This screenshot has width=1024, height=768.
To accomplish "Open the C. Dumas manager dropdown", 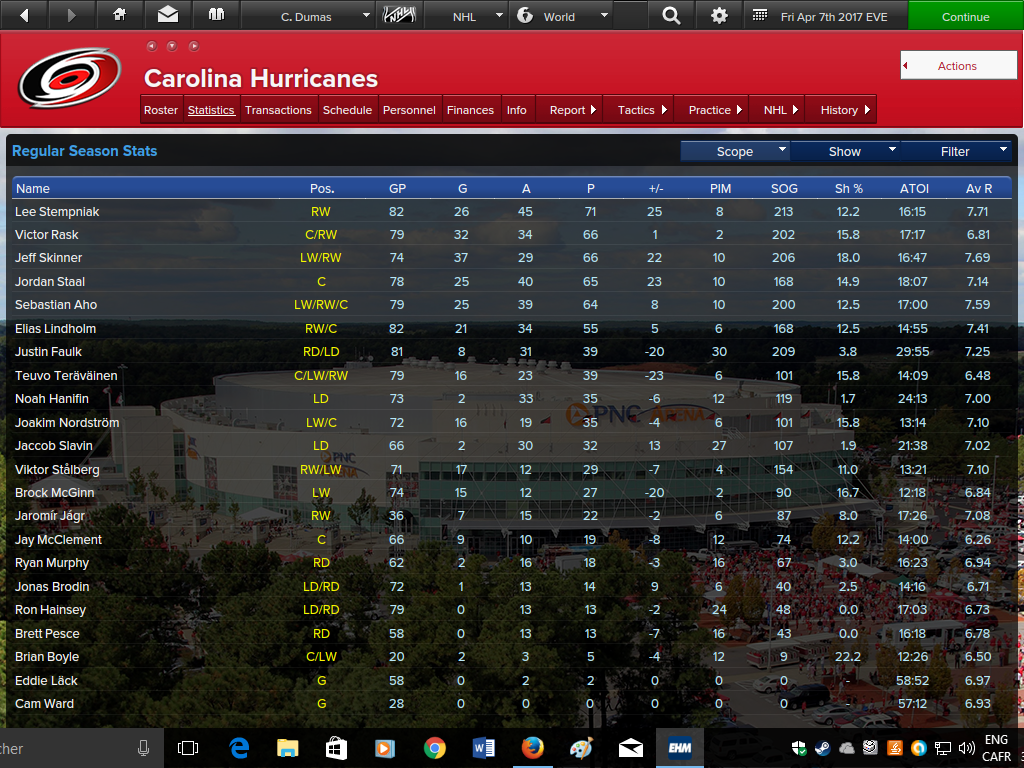I will (x=309, y=15).
